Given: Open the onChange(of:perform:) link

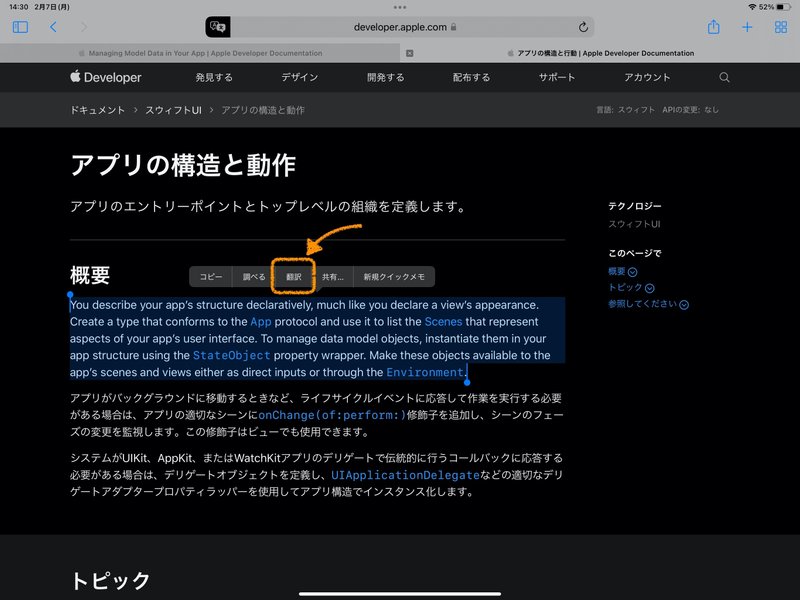Looking at the screenshot, I should point(332,415).
